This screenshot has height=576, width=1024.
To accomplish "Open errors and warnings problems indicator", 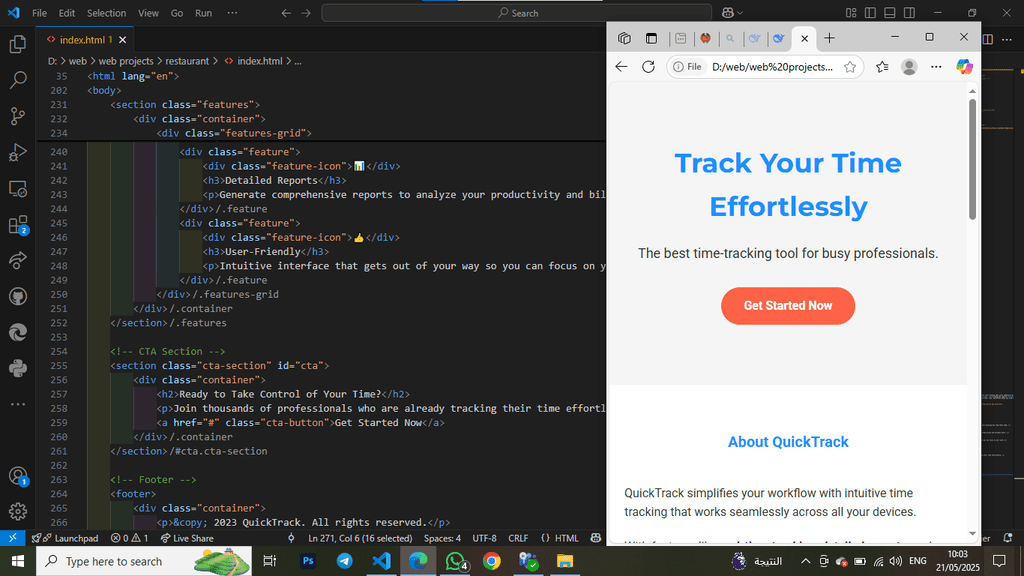I will coord(129,538).
